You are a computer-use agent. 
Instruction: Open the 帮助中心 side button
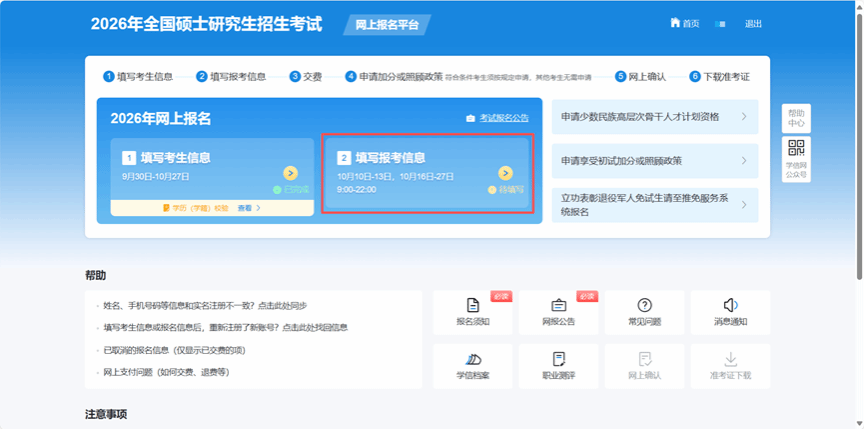pyautogui.click(x=796, y=117)
